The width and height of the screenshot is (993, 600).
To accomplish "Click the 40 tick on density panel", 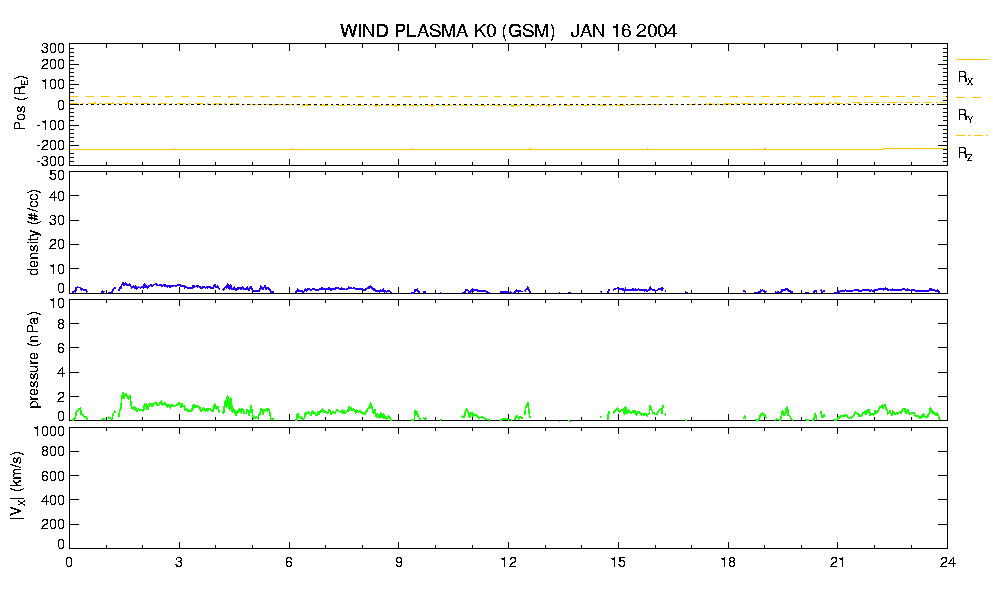I will click(x=57, y=196).
